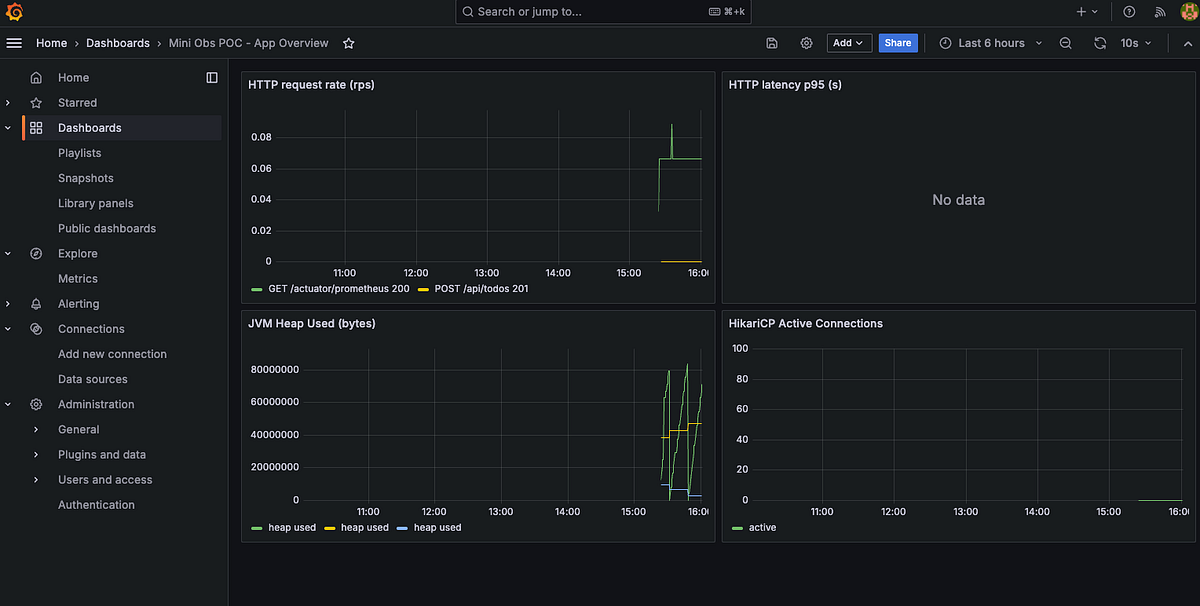Open Library panels in the sidebar
Image resolution: width=1200 pixels, height=606 pixels.
[96, 203]
